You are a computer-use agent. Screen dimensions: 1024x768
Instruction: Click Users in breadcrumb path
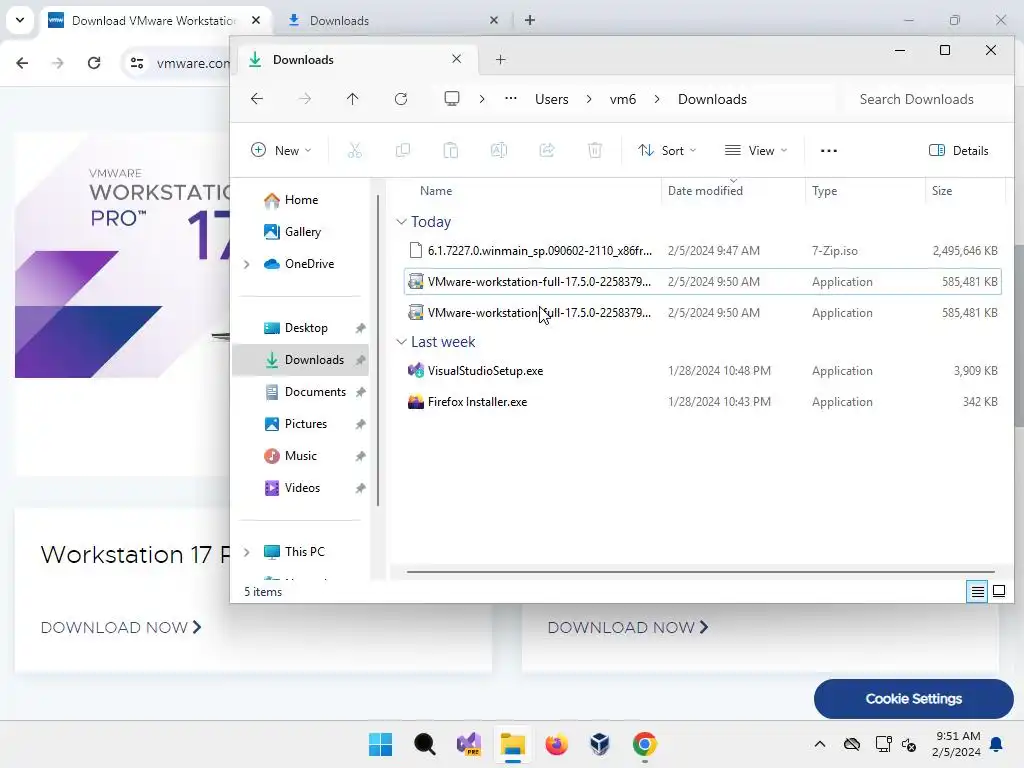point(551,99)
